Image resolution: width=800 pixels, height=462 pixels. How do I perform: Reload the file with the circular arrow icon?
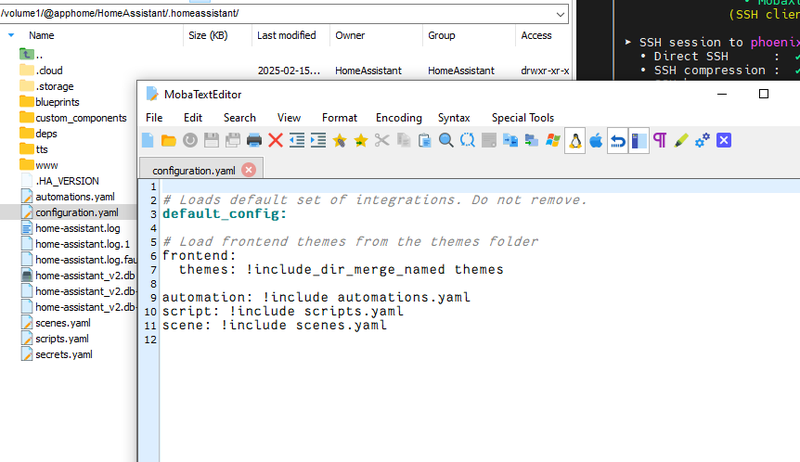pos(190,140)
